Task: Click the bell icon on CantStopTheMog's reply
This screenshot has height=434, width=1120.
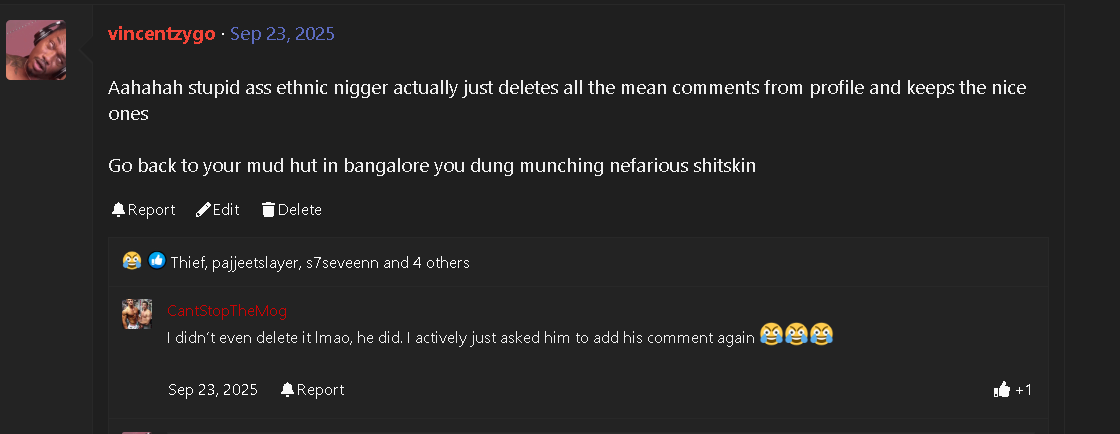Action: 288,390
